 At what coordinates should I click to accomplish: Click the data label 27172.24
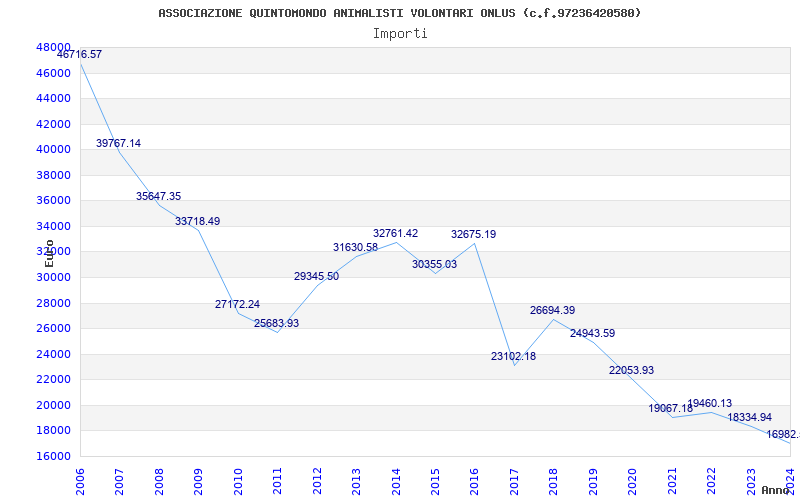click(237, 305)
